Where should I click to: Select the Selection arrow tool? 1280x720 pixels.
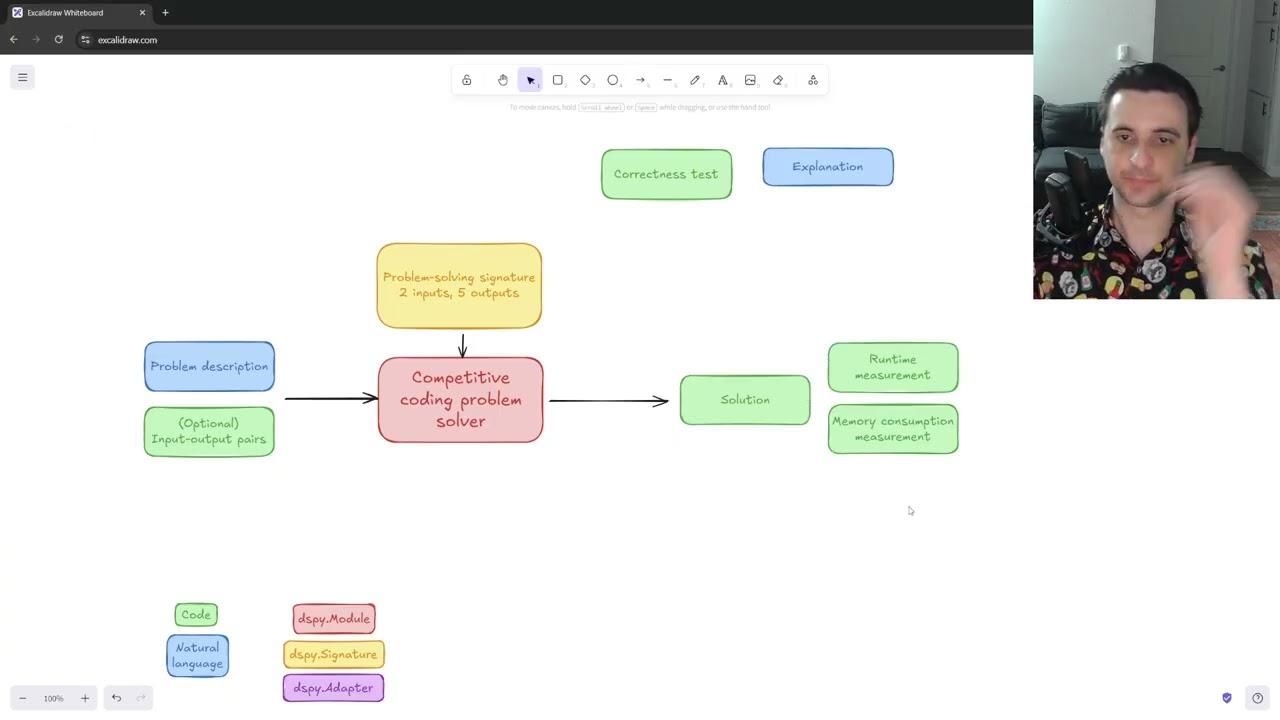[x=530, y=80]
